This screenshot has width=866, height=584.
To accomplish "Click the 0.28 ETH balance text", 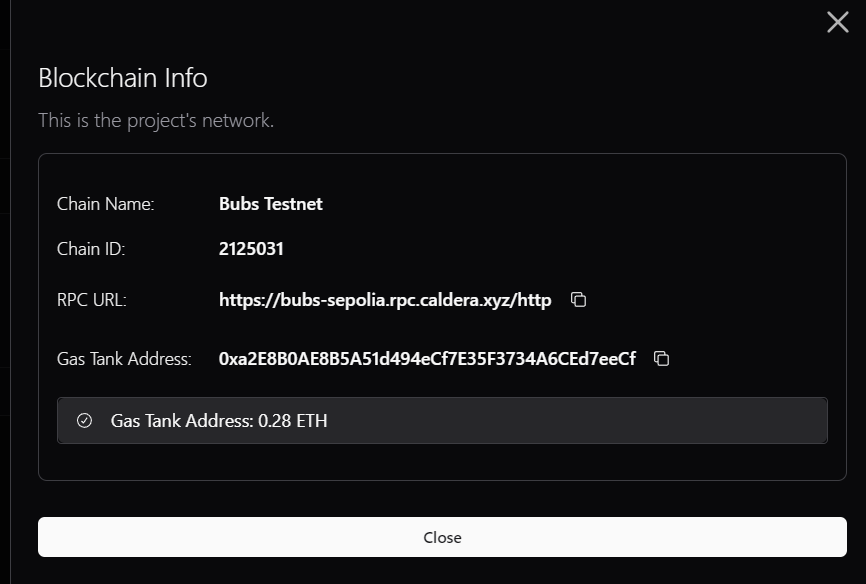I will [x=292, y=421].
